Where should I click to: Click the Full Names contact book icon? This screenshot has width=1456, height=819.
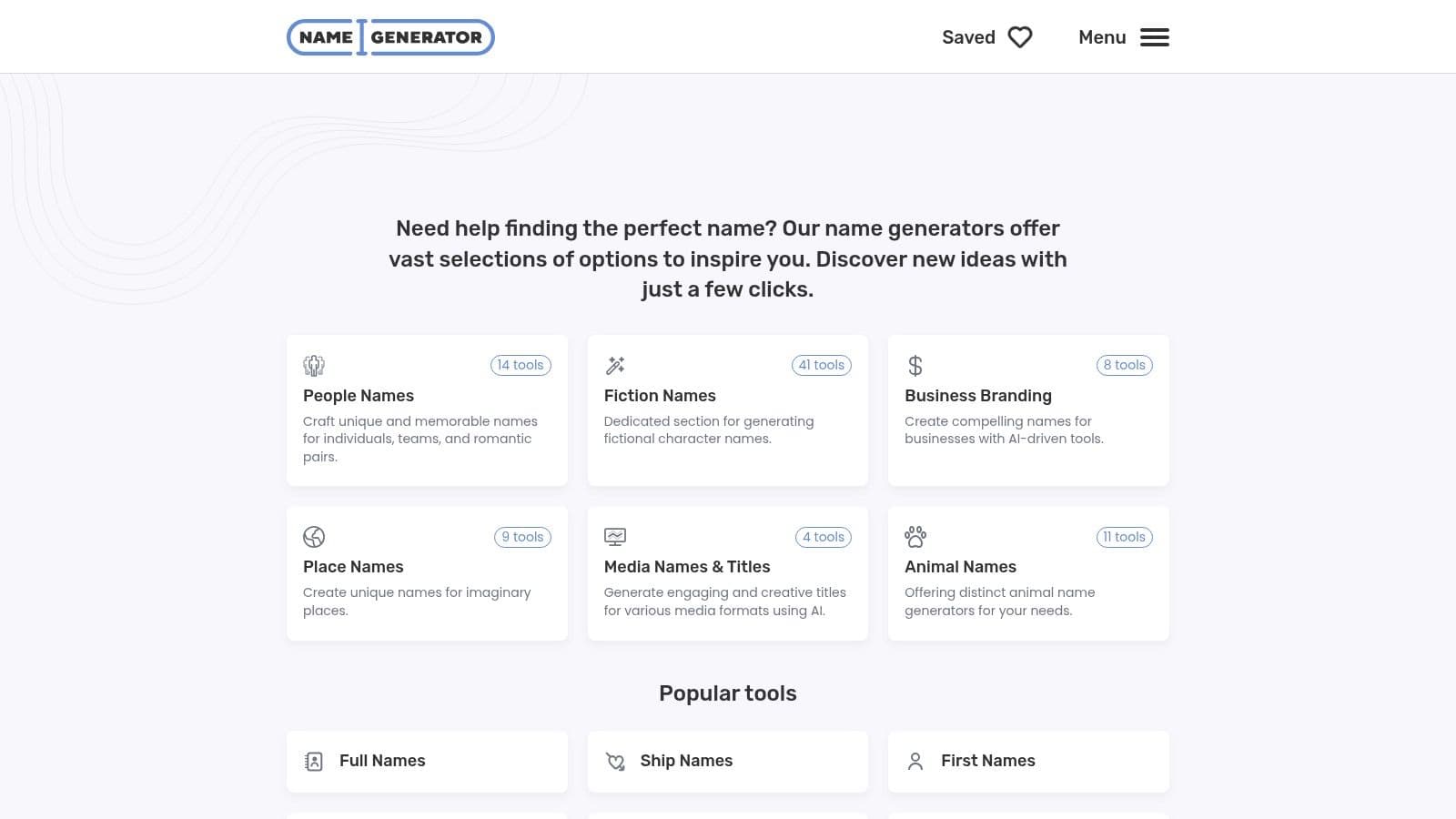(x=314, y=762)
